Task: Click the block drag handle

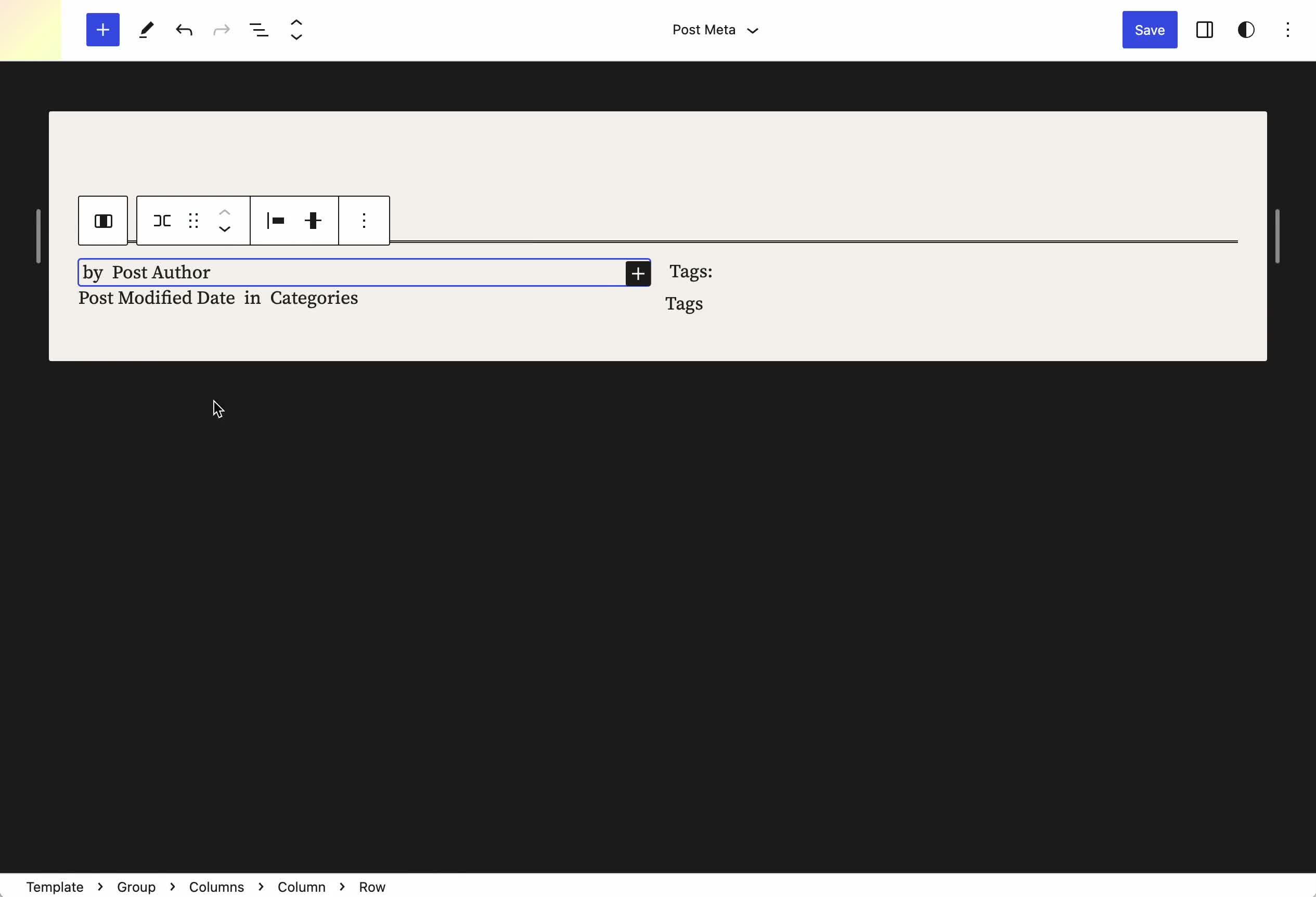Action: pos(193,220)
